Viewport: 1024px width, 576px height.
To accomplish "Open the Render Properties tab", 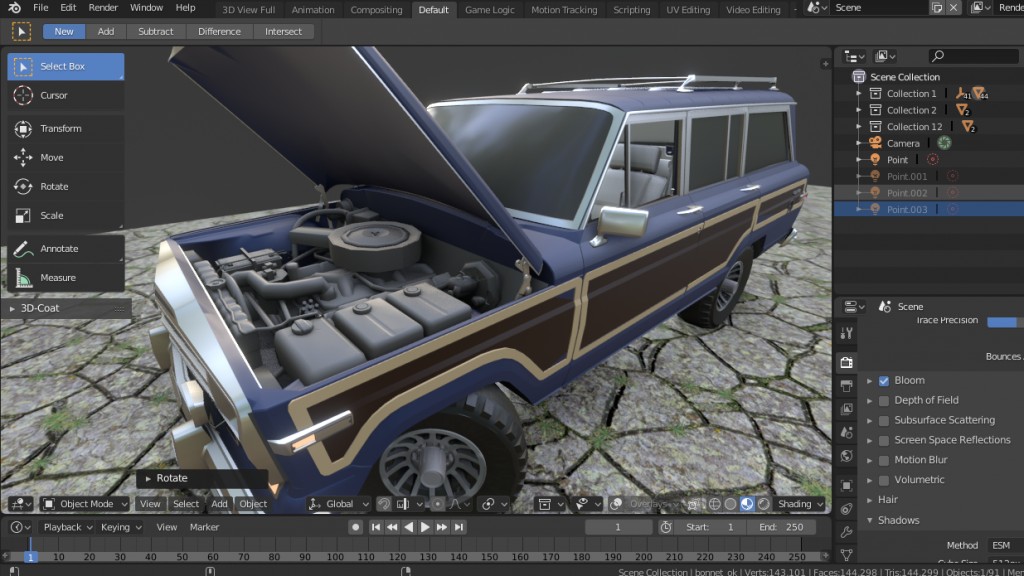I will click(846, 362).
